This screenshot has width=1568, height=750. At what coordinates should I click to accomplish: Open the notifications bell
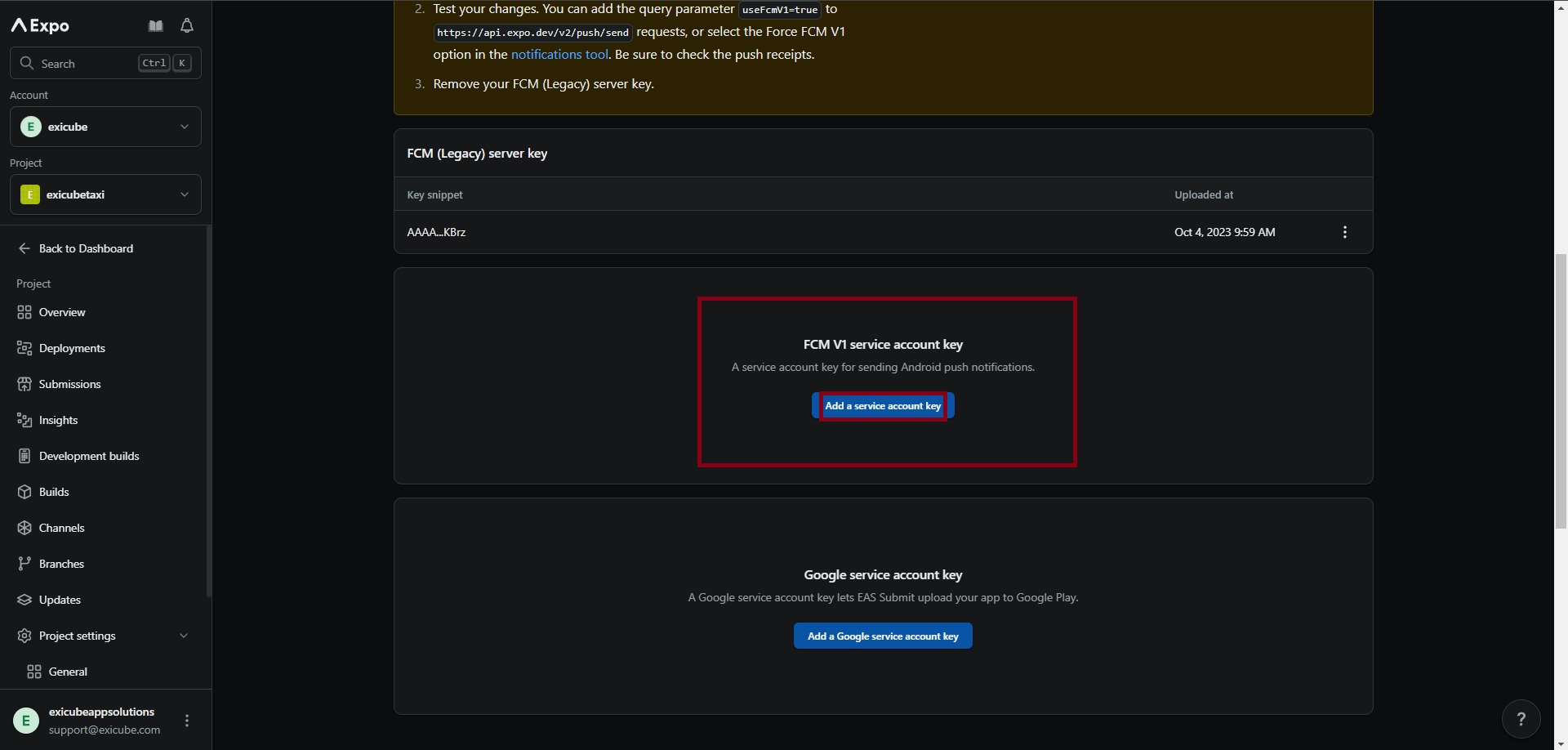(187, 26)
